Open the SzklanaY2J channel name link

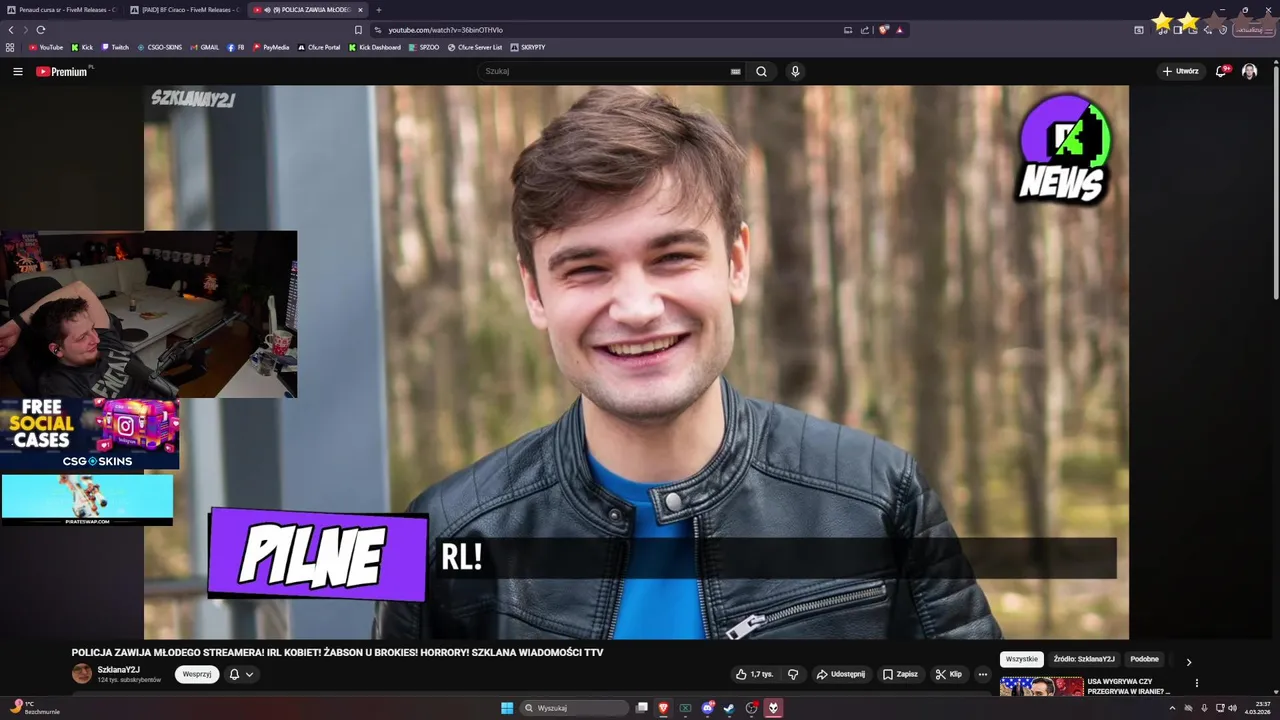118,669
